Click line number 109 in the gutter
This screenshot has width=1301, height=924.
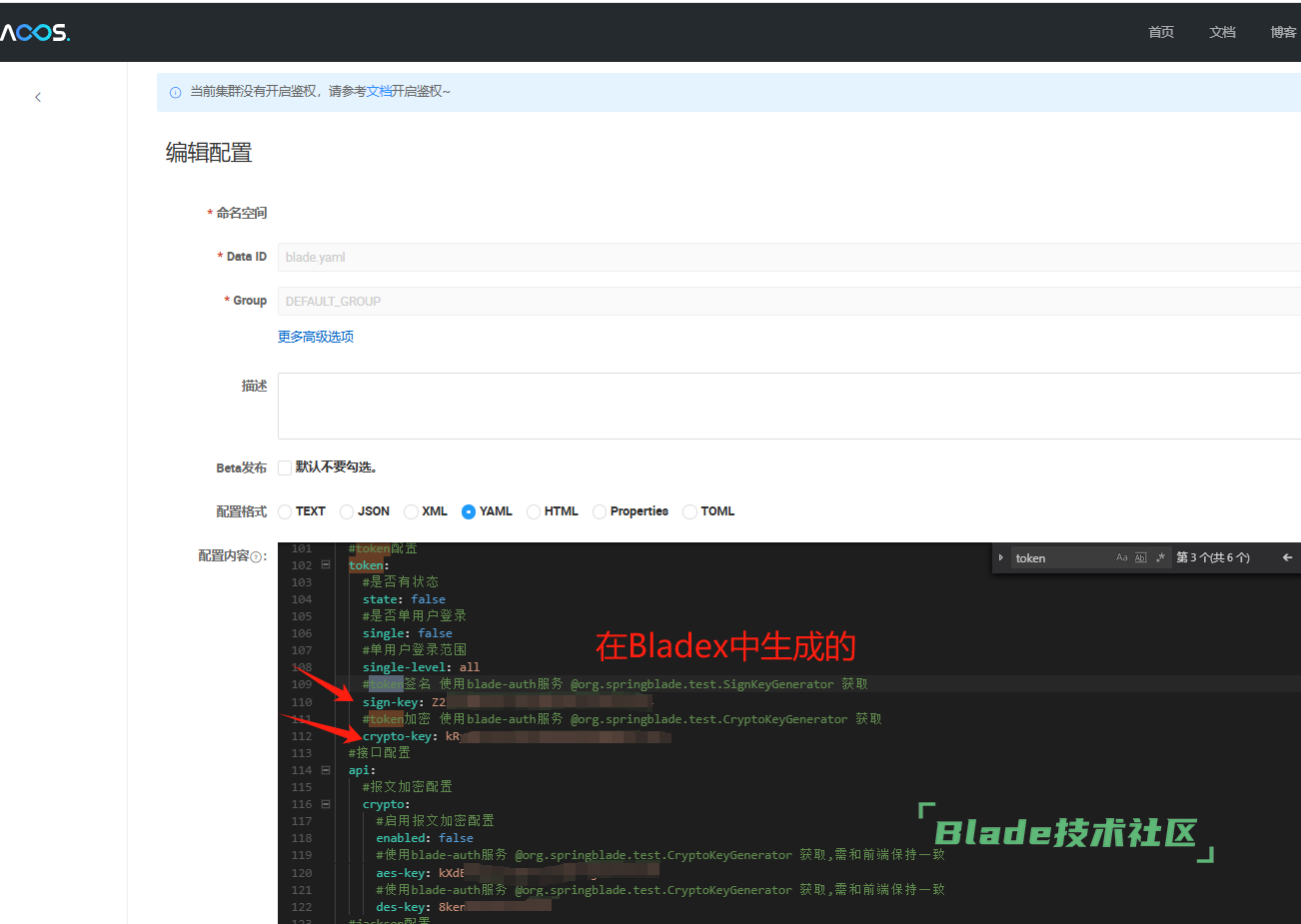pos(302,684)
